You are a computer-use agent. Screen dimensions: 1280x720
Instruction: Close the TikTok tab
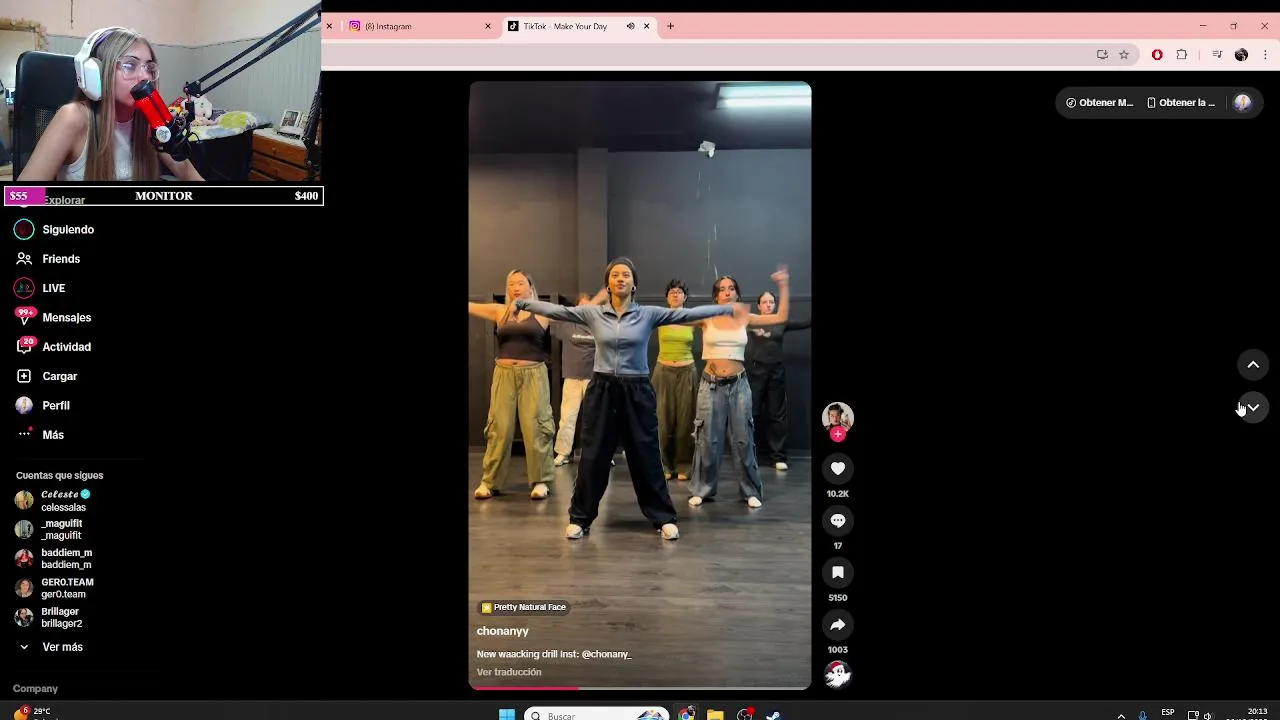coord(647,26)
